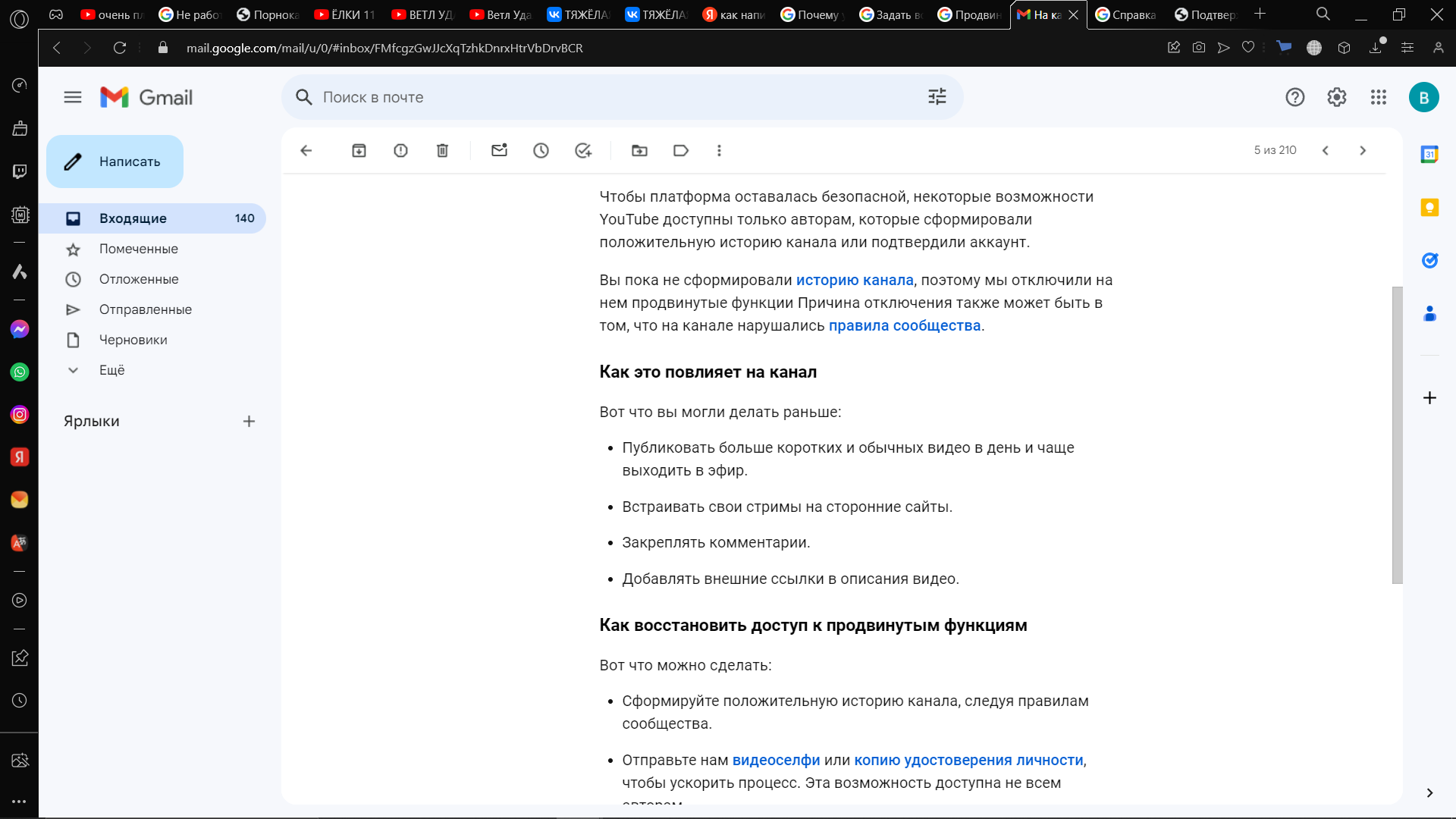The height and width of the screenshot is (819, 1456).
Task: Open the 'правила сообщества' link
Action: (905, 325)
